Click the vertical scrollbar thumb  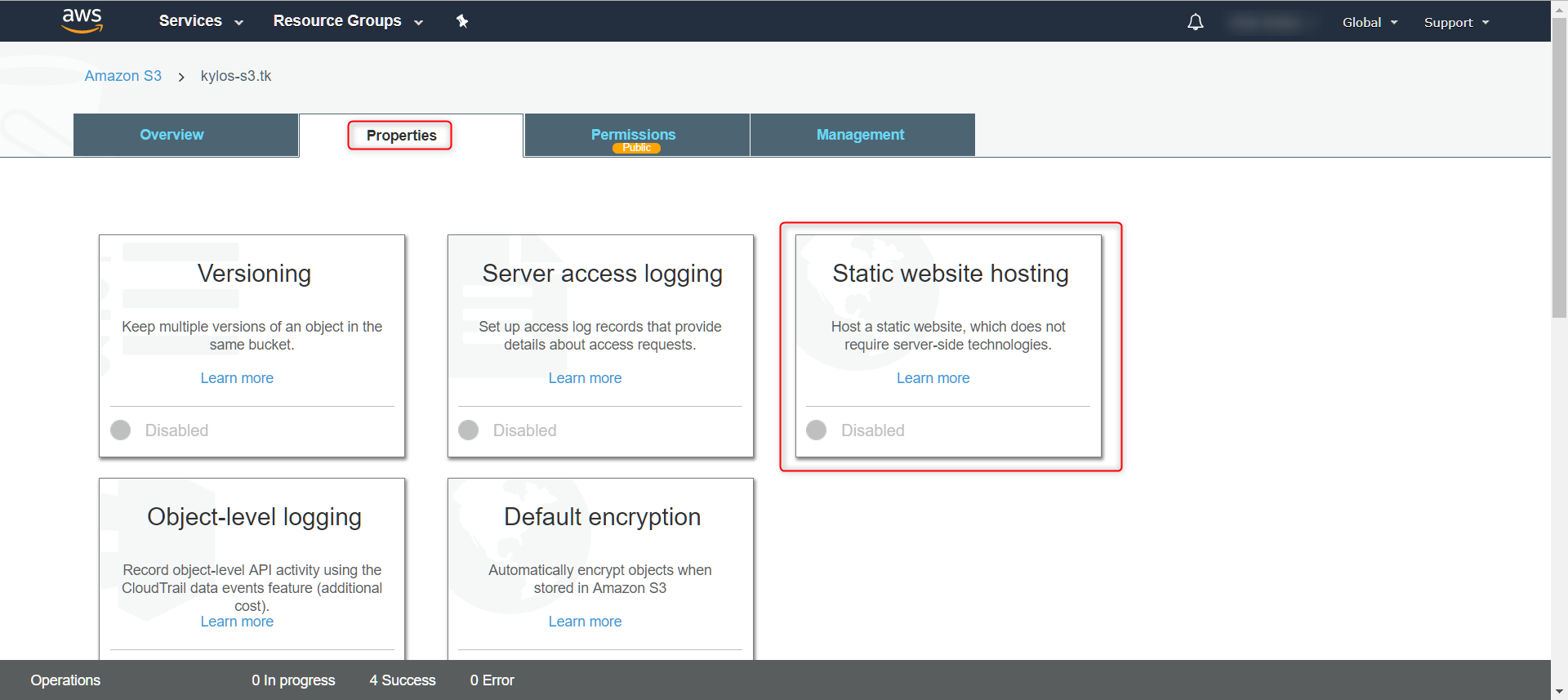coord(1559,167)
